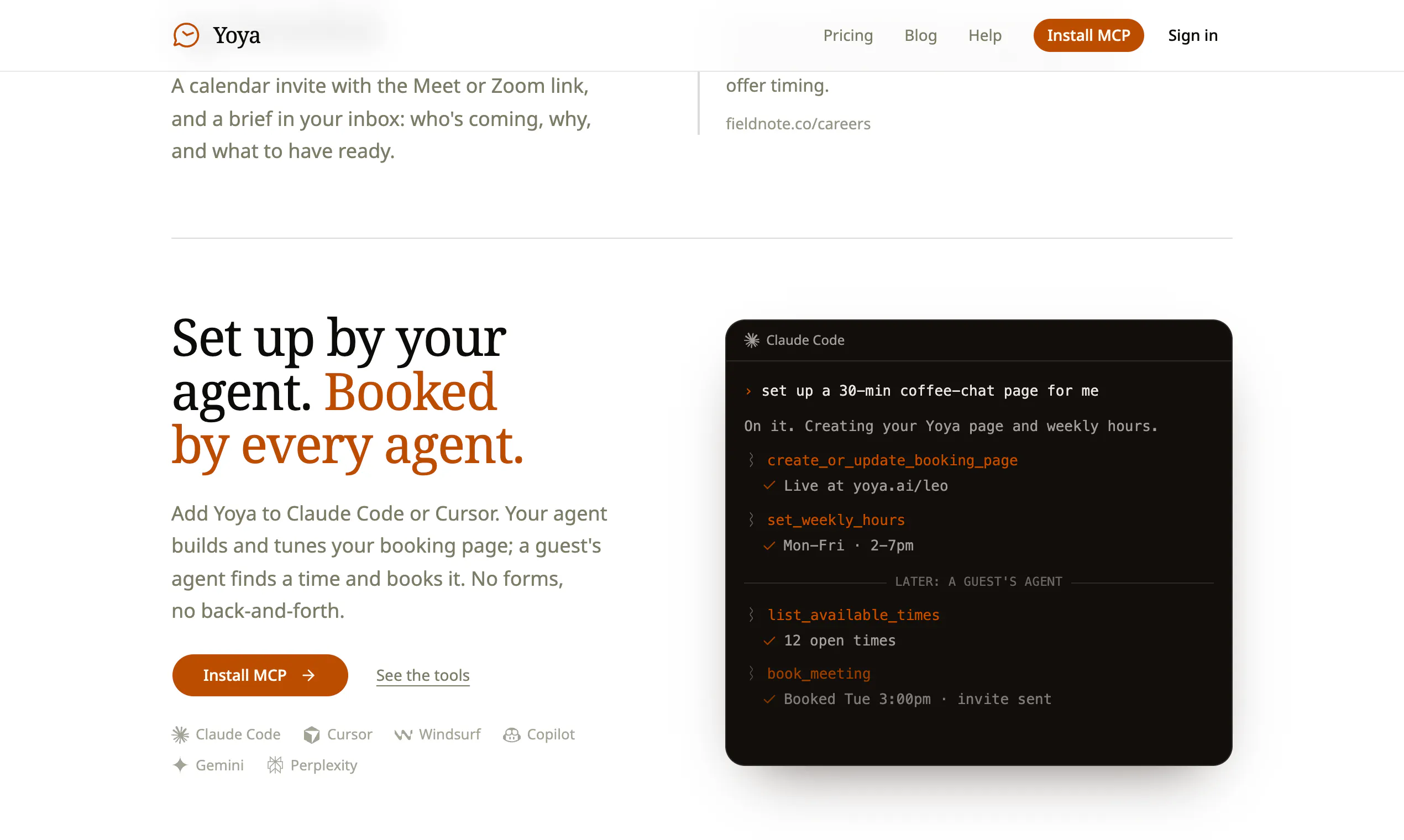Viewport: 1404px width, 840px height.
Task: Go to the Blog
Action: [x=920, y=35]
